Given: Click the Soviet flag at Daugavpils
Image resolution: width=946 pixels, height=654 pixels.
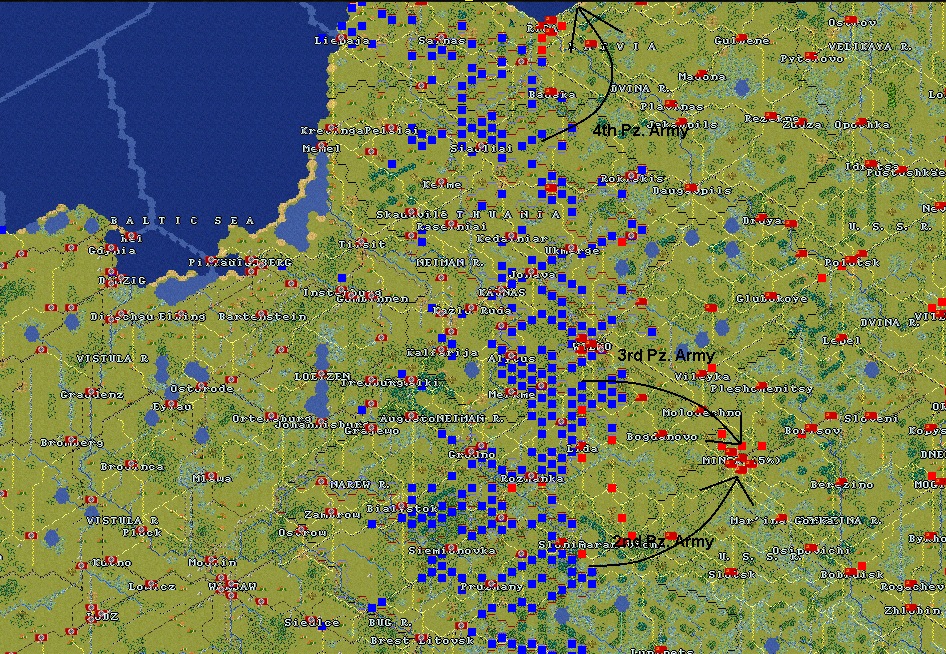Looking at the screenshot, I should 690,188.
